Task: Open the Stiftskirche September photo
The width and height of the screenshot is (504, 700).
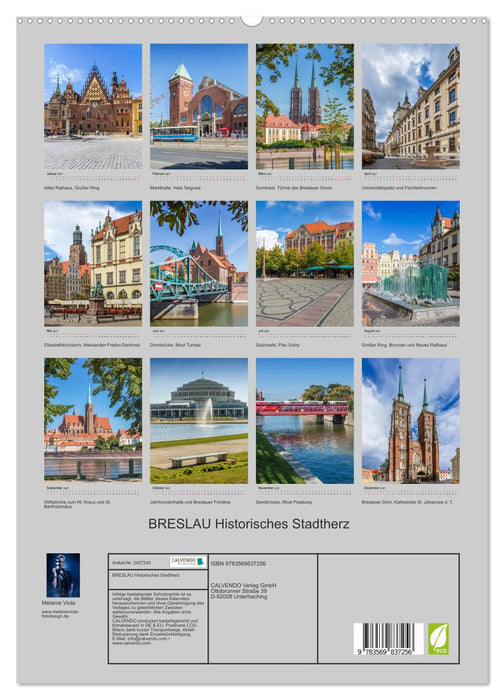Action: (93, 421)
